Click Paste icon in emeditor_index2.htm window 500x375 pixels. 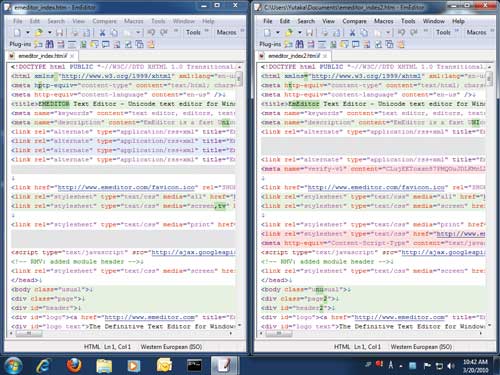pyautogui.click(x=377, y=32)
